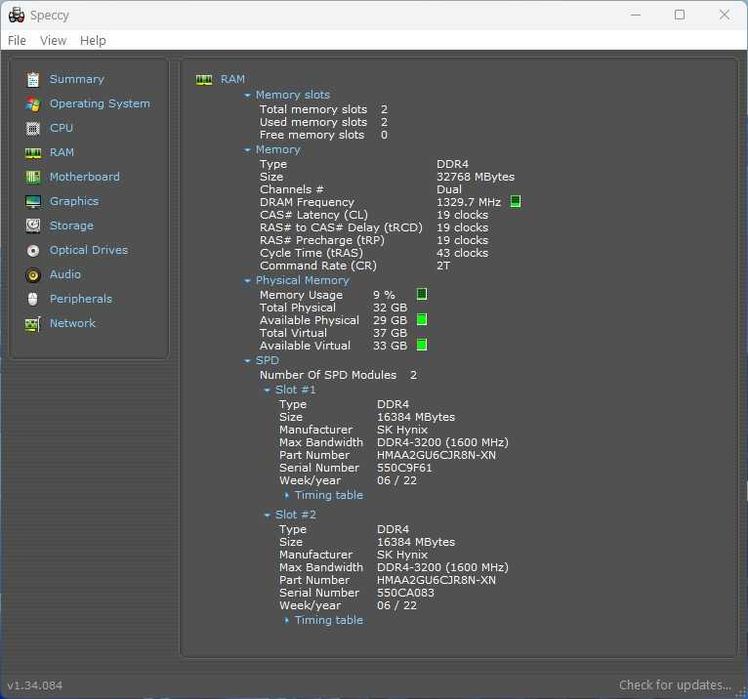The image size is (748, 699).
Task: Click the RAM module icon in sidebar
Action: point(33,153)
